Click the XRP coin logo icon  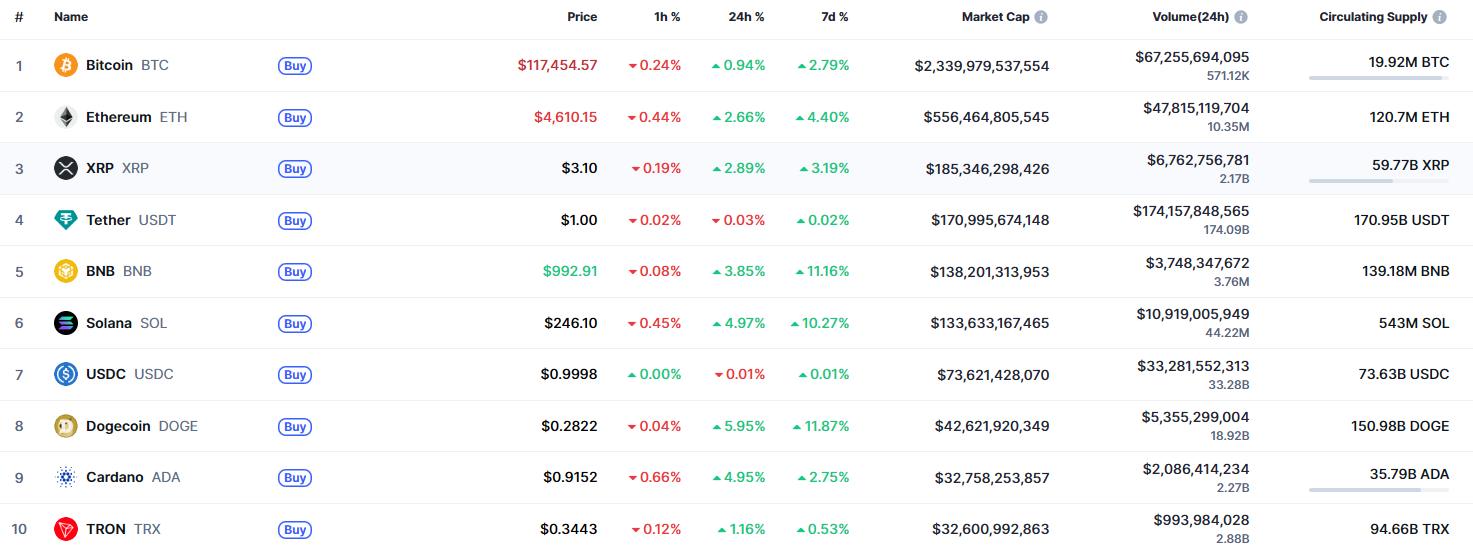(x=65, y=168)
